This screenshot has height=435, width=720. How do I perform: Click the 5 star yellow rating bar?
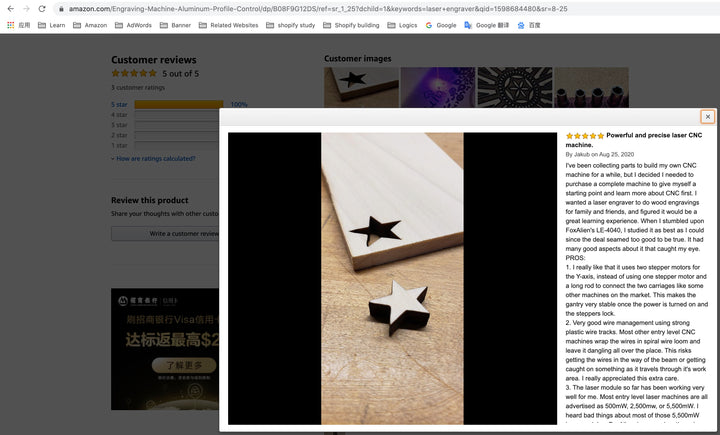coord(178,104)
